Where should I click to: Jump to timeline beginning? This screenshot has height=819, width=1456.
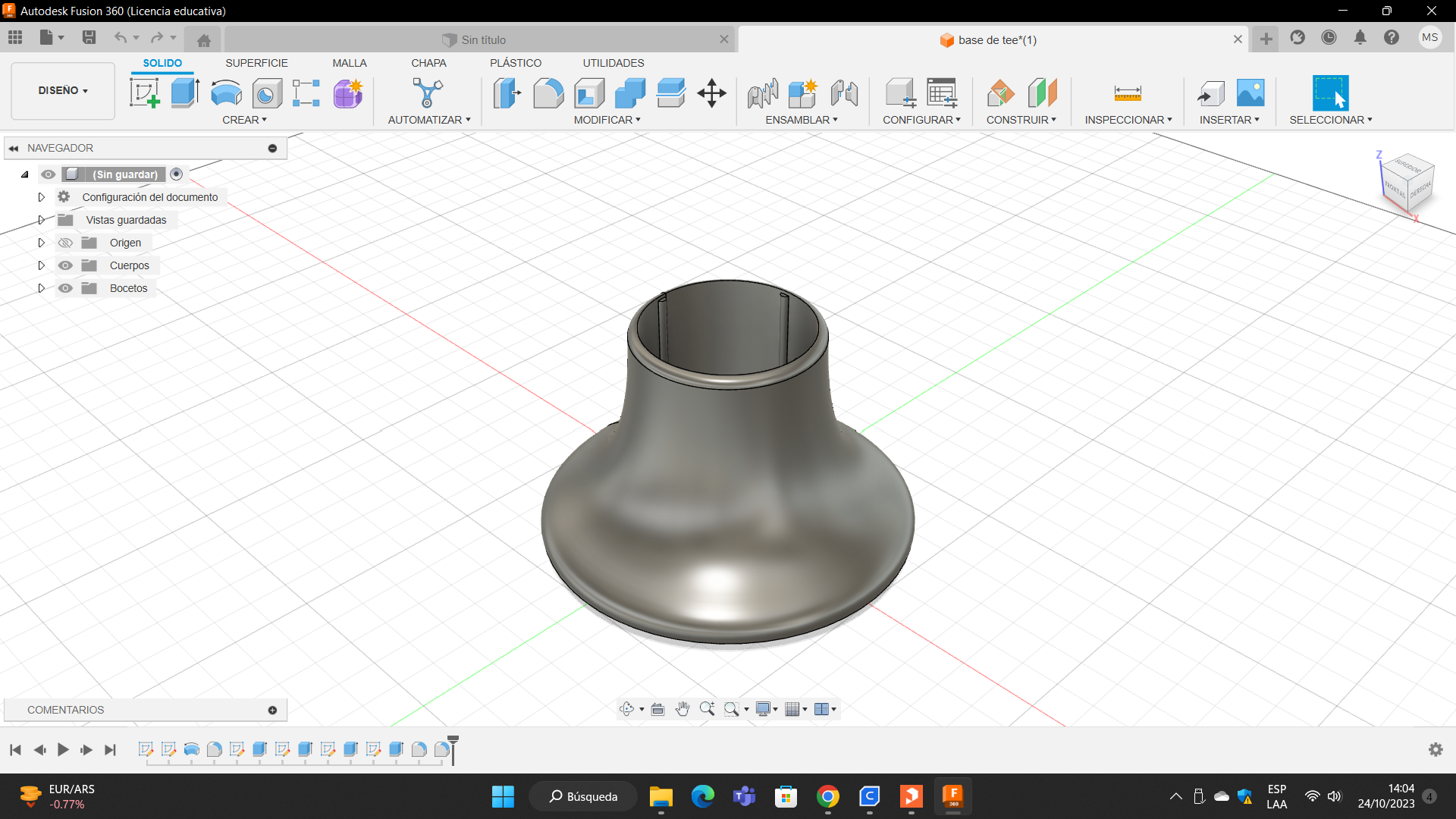pos(15,750)
